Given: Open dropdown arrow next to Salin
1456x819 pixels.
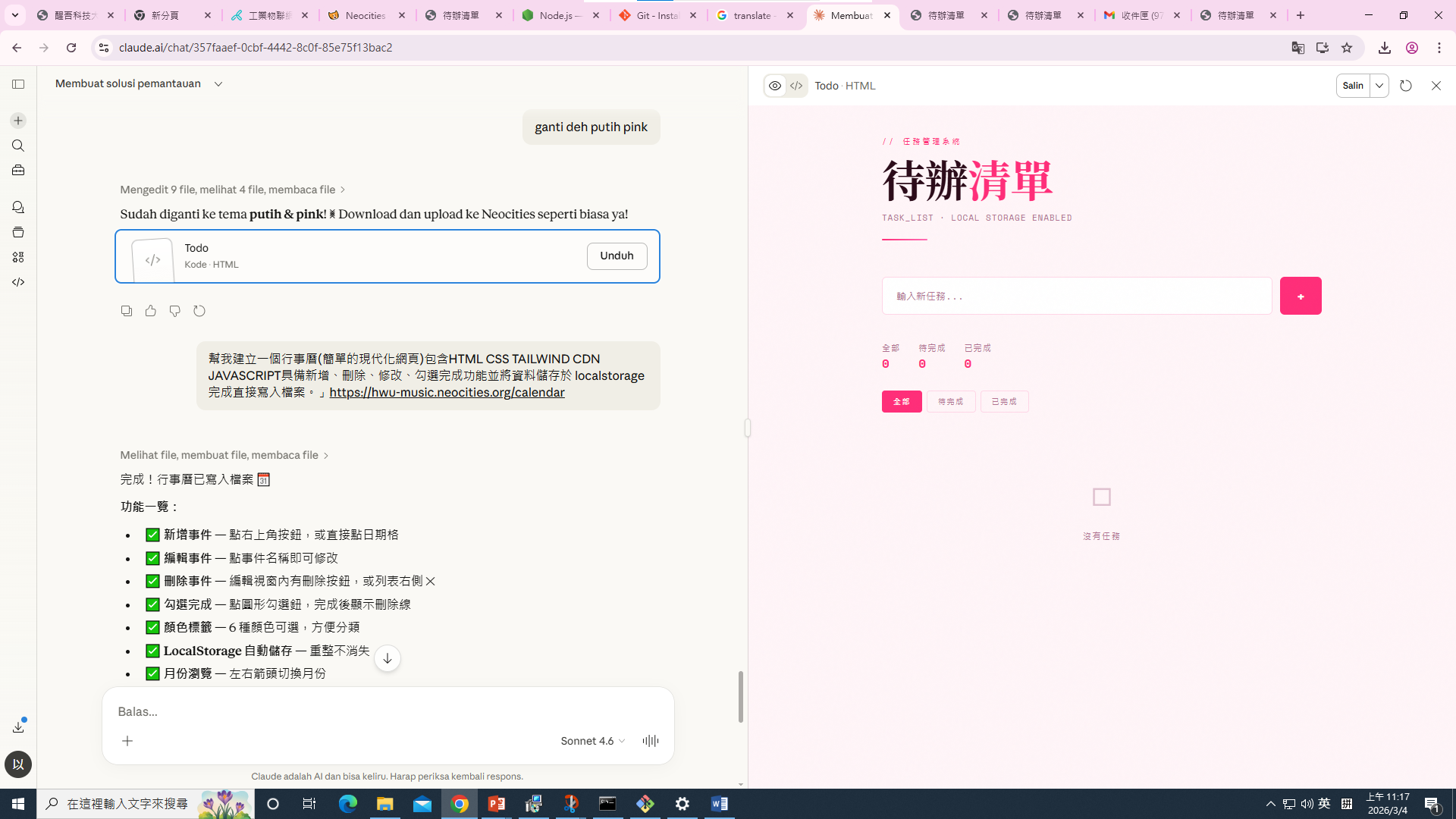Looking at the screenshot, I should click(x=1379, y=86).
